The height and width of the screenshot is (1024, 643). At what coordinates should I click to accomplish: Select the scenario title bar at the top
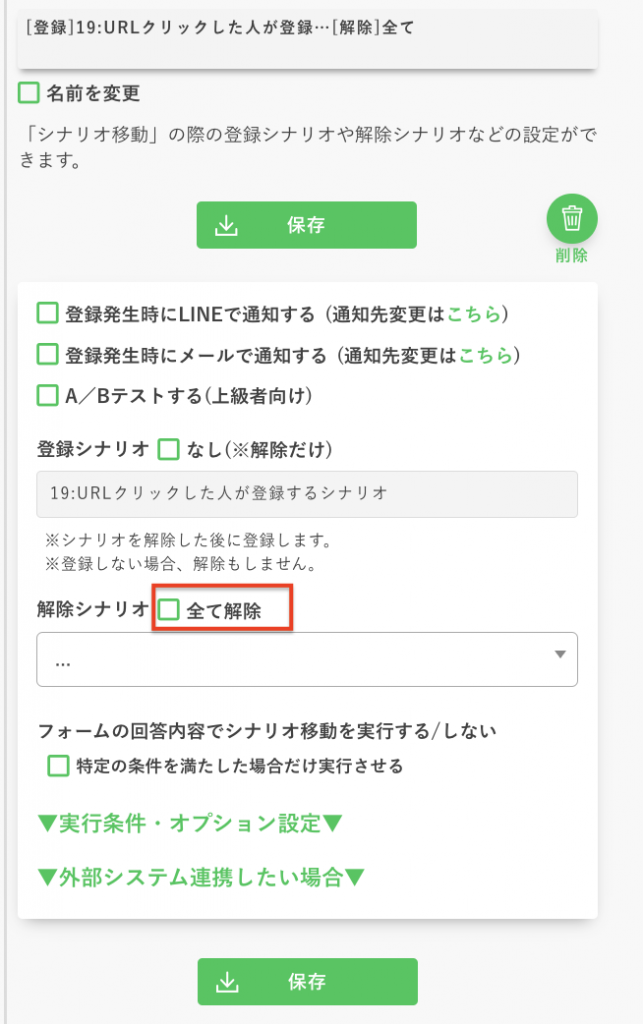pyautogui.click(x=306, y=31)
